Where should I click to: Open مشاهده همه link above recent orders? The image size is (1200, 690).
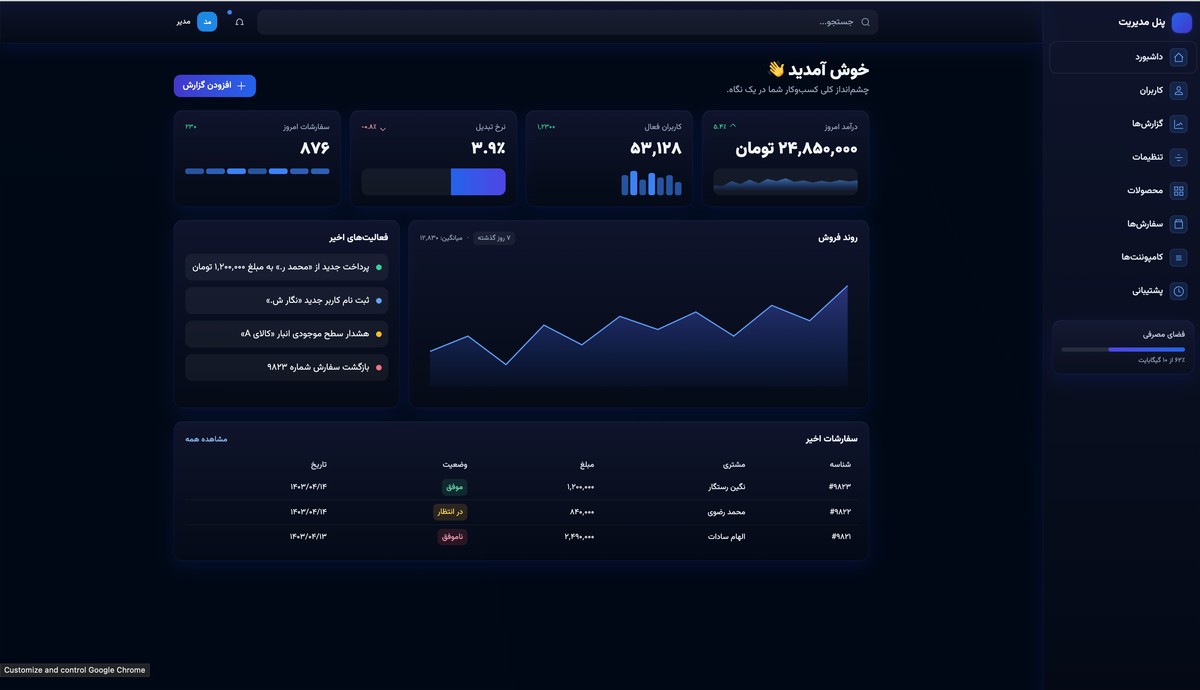[205, 438]
